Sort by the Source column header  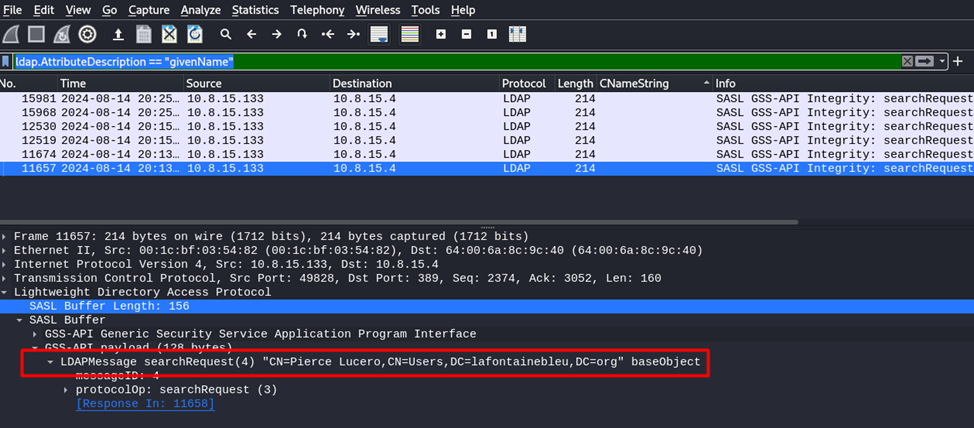(x=257, y=83)
